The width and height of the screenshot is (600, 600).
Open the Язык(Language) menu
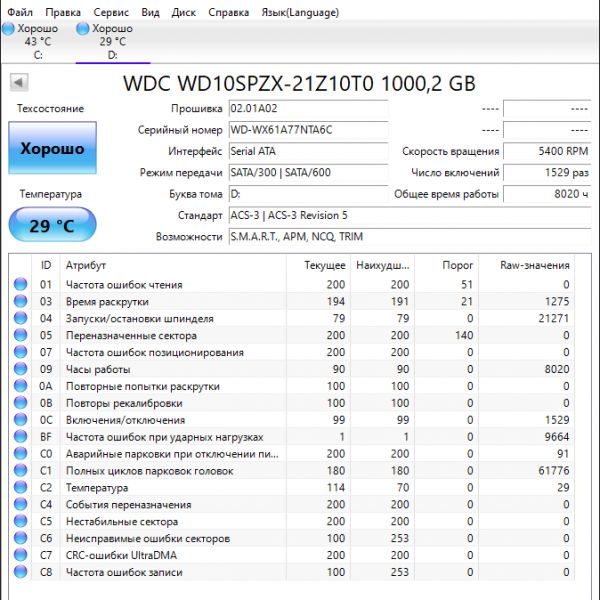pyautogui.click(x=299, y=13)
